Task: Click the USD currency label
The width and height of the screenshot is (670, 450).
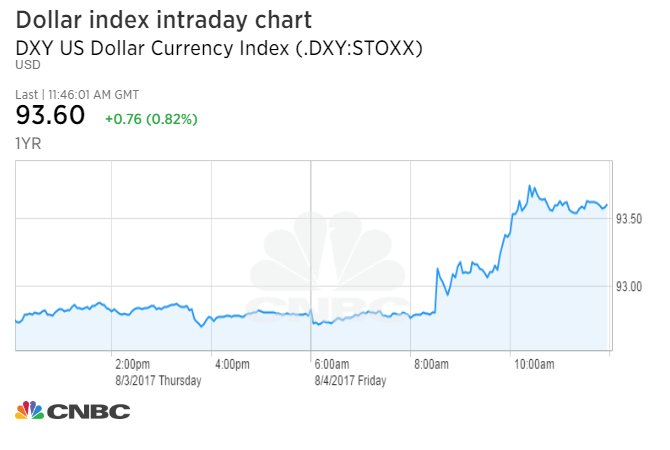Action: click(27, 65)
